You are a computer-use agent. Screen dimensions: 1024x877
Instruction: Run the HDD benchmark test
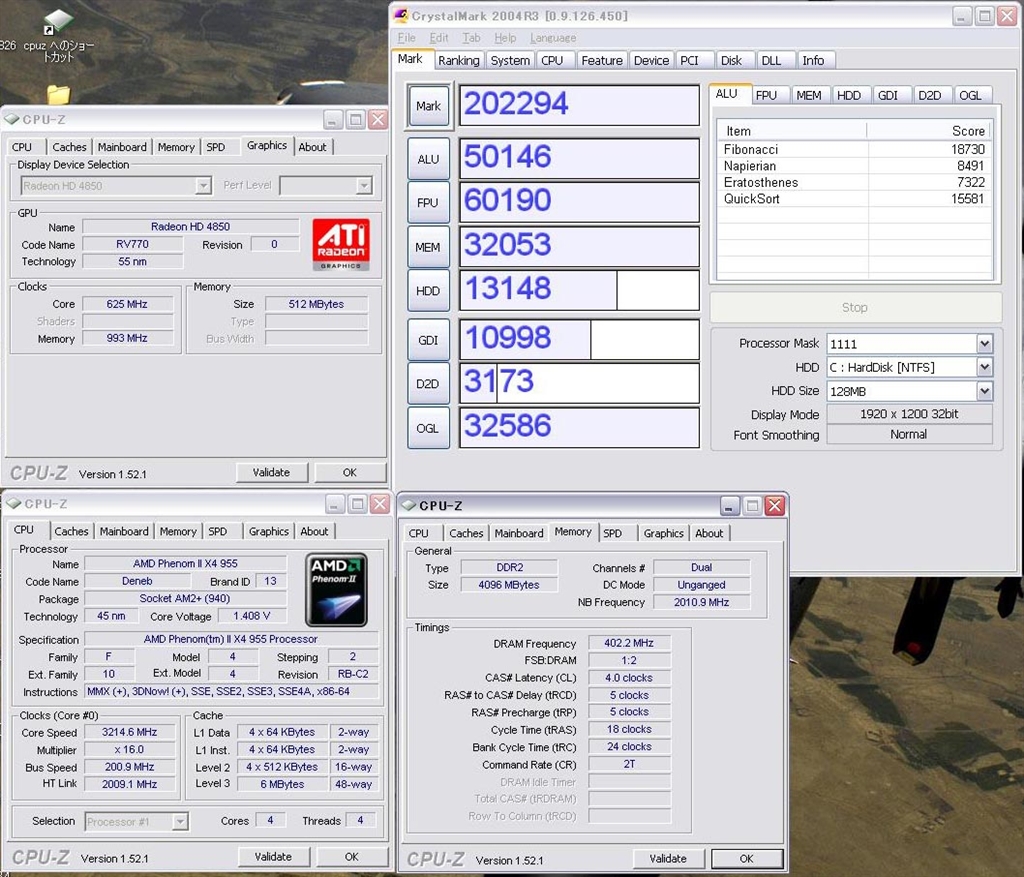428,291
